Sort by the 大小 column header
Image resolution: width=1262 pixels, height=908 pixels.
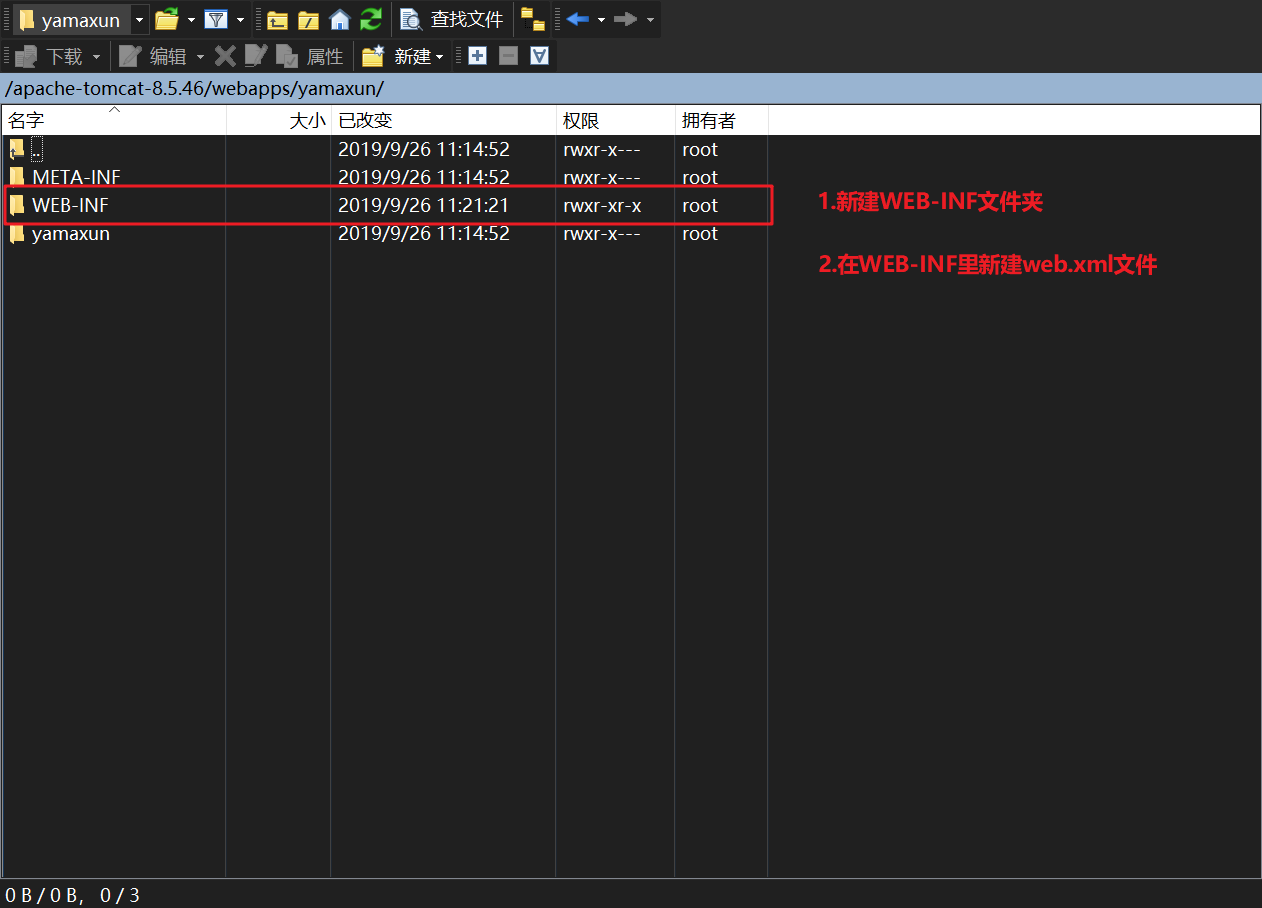pos(279,120)
